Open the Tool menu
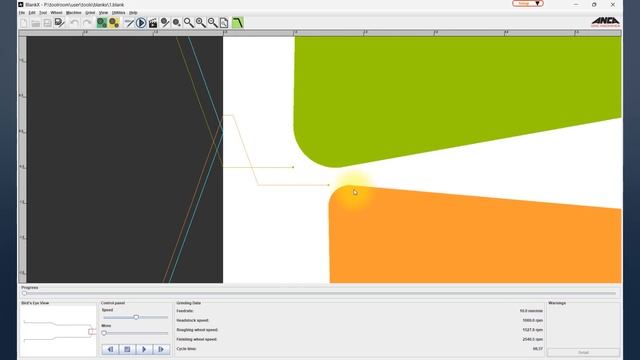Screen dimensions: 640x360 [x=43, y=13]
